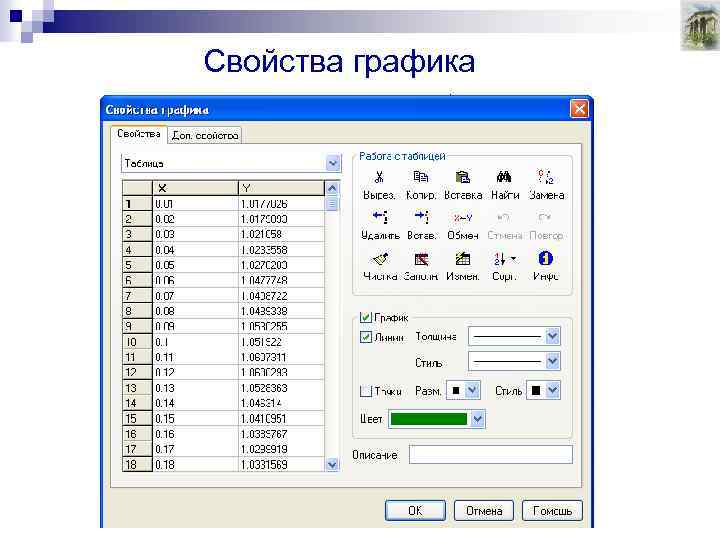Screen dimensions: 720x540
Task: Click the Отмена undo icon in the table tools
Action: (x=504, y=217)
